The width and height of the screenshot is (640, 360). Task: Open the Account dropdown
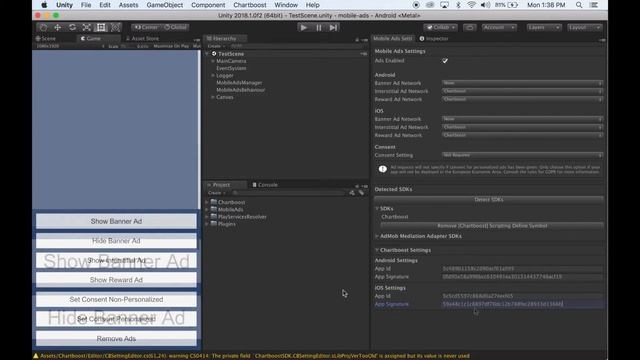pos(499,27)
